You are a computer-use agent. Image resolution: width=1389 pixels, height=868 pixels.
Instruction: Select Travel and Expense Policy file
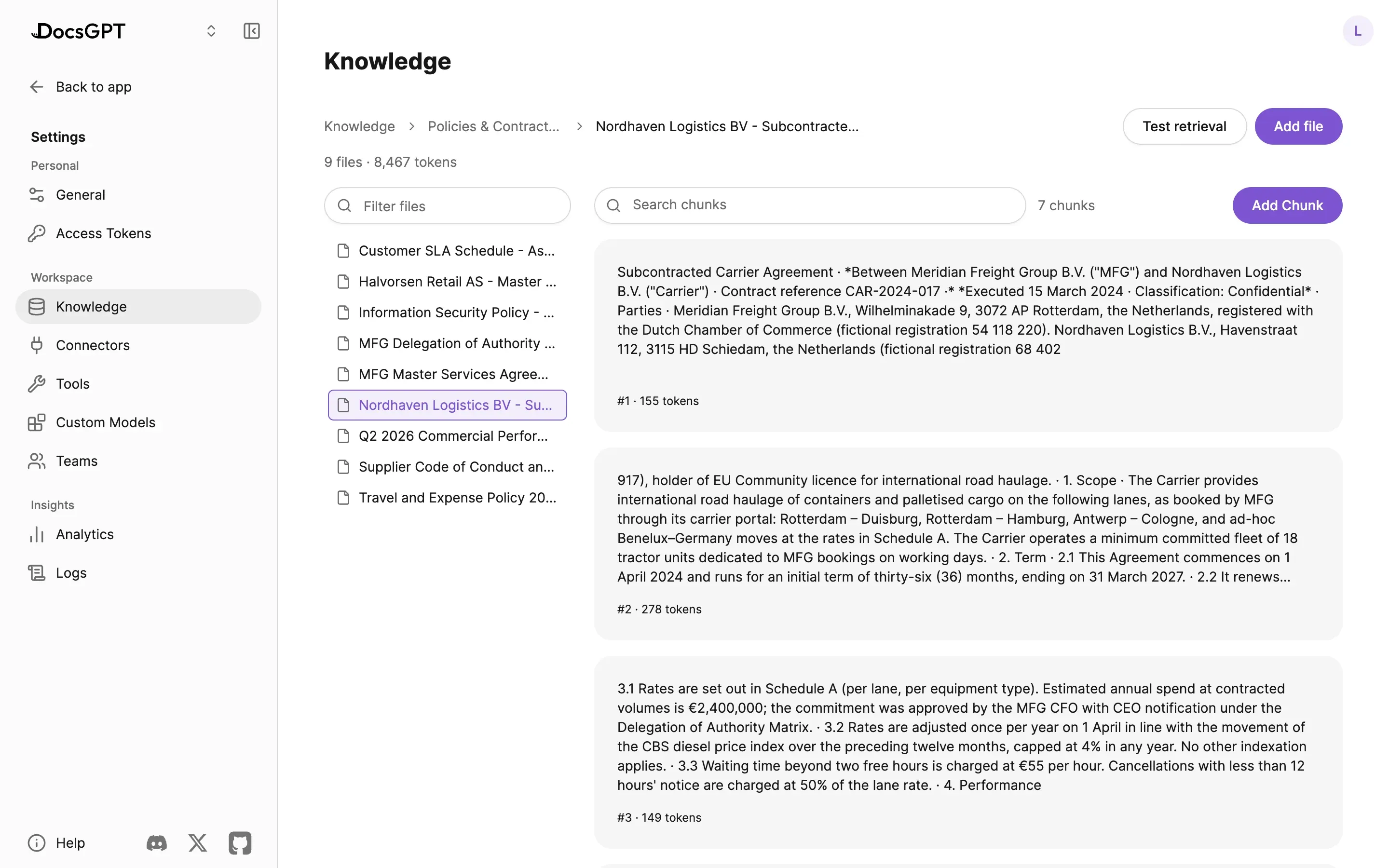pyautogui.click(x=447, y=498)
